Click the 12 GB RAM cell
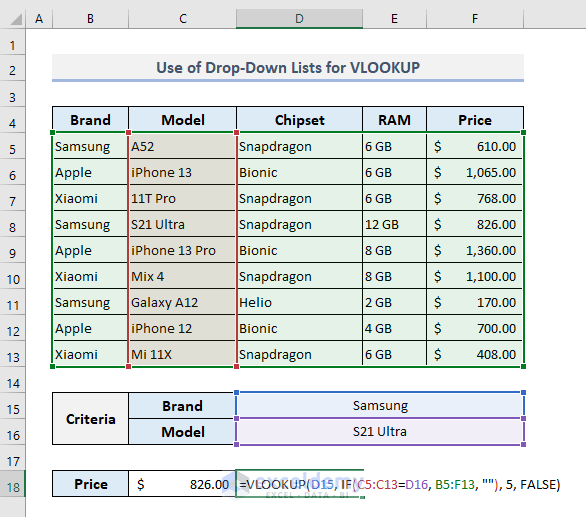Viewport: 586px width, 517px height. 394,224
